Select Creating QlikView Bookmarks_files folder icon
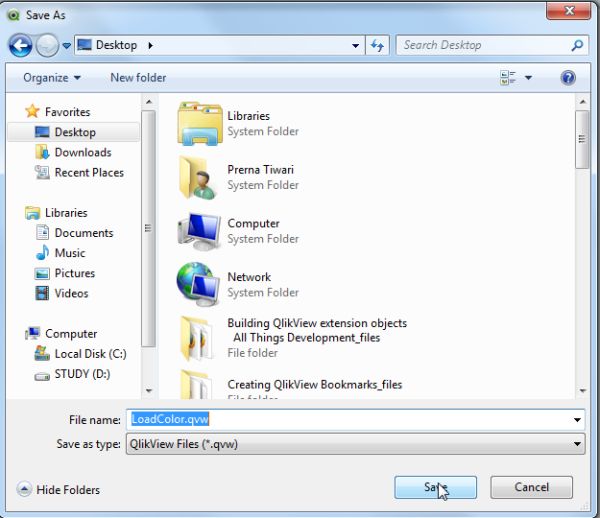 tap(197, 384)
